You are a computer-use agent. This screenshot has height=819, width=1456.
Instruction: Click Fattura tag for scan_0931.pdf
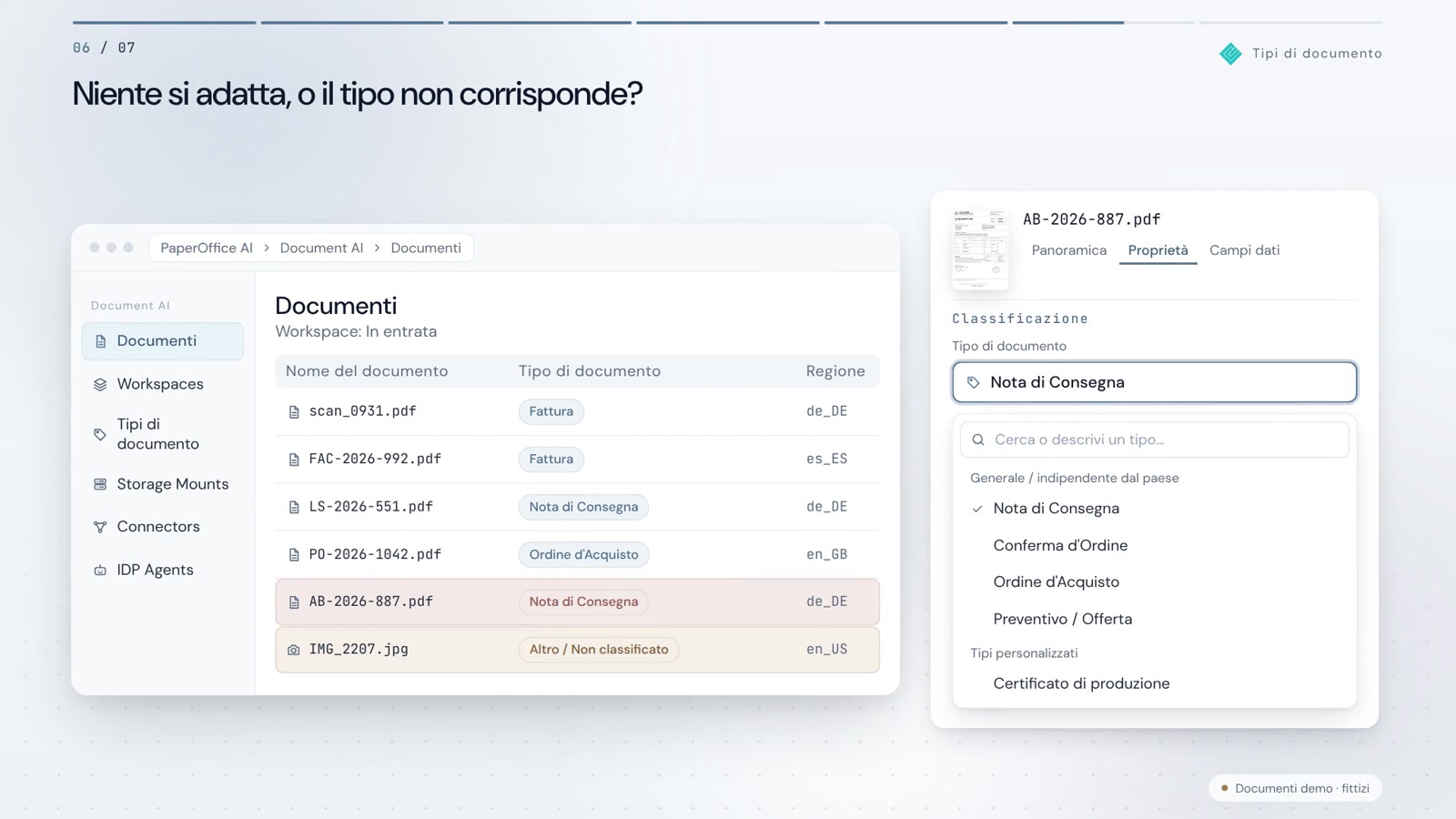click(x=551, y=411)
